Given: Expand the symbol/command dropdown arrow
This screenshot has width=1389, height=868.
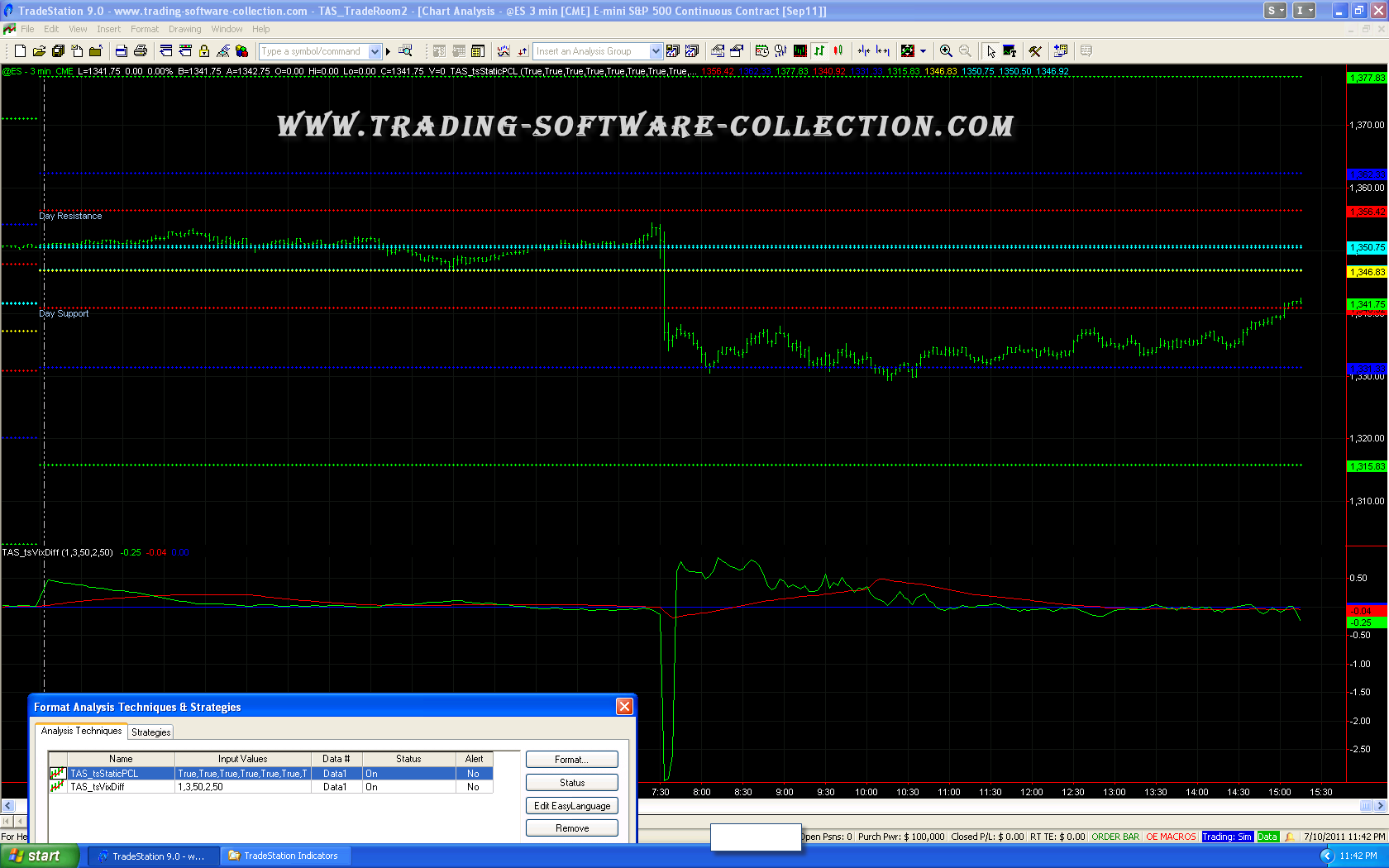Looking at the screenshot, I should point(375,51).
